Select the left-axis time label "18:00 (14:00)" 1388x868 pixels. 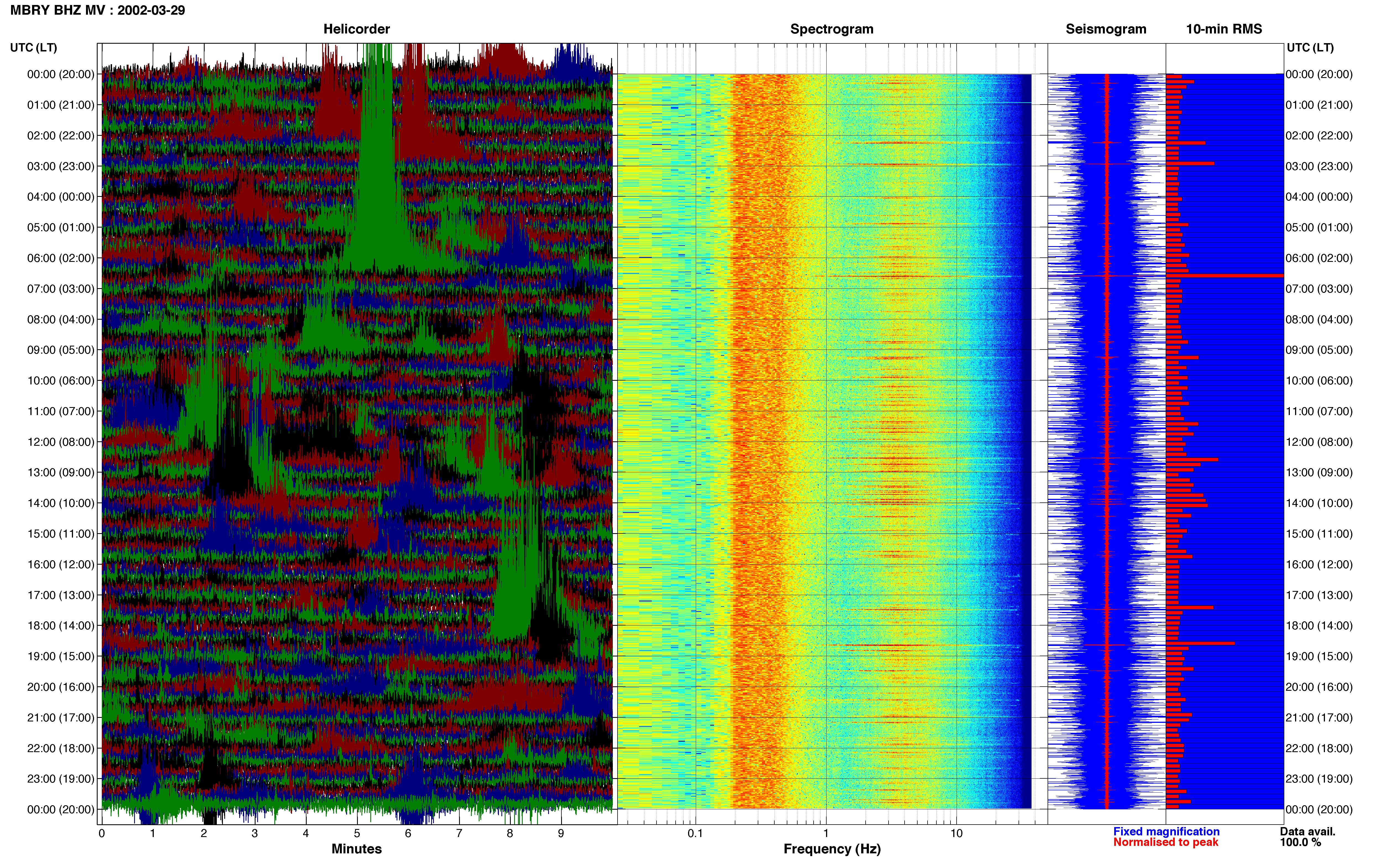[61, 626]
